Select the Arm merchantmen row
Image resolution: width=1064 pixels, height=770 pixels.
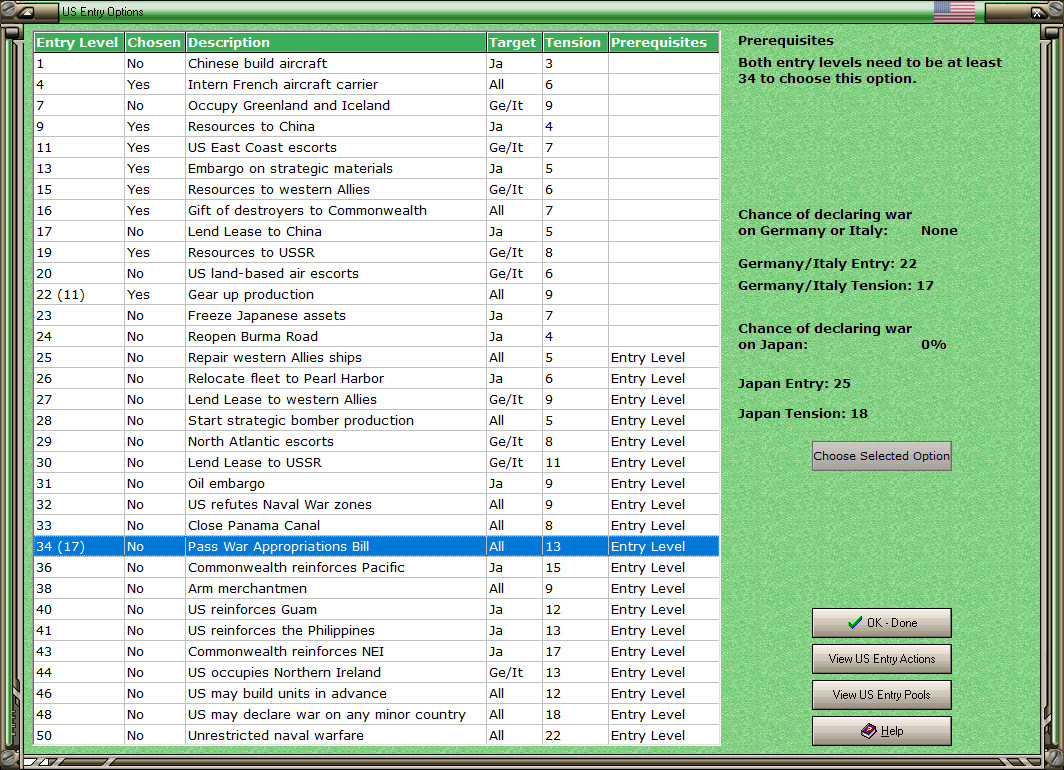click(x=377, y=589)
